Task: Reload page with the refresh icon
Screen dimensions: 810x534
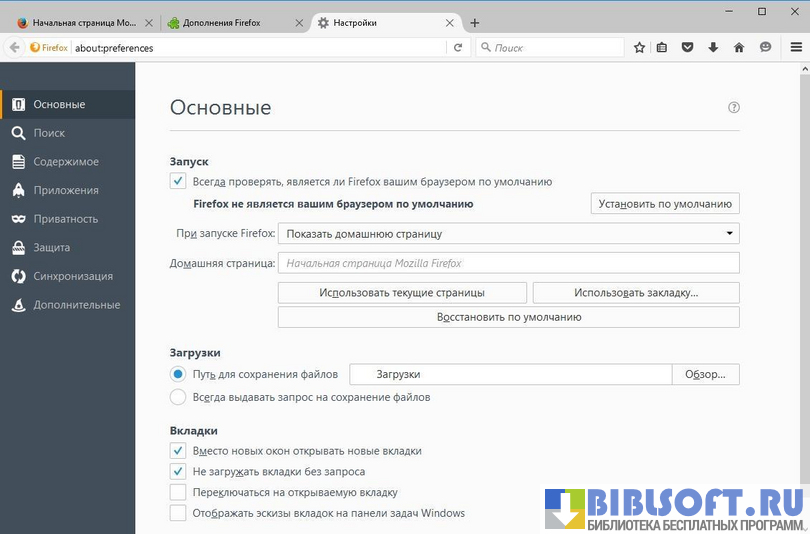Action: [458, 47]
